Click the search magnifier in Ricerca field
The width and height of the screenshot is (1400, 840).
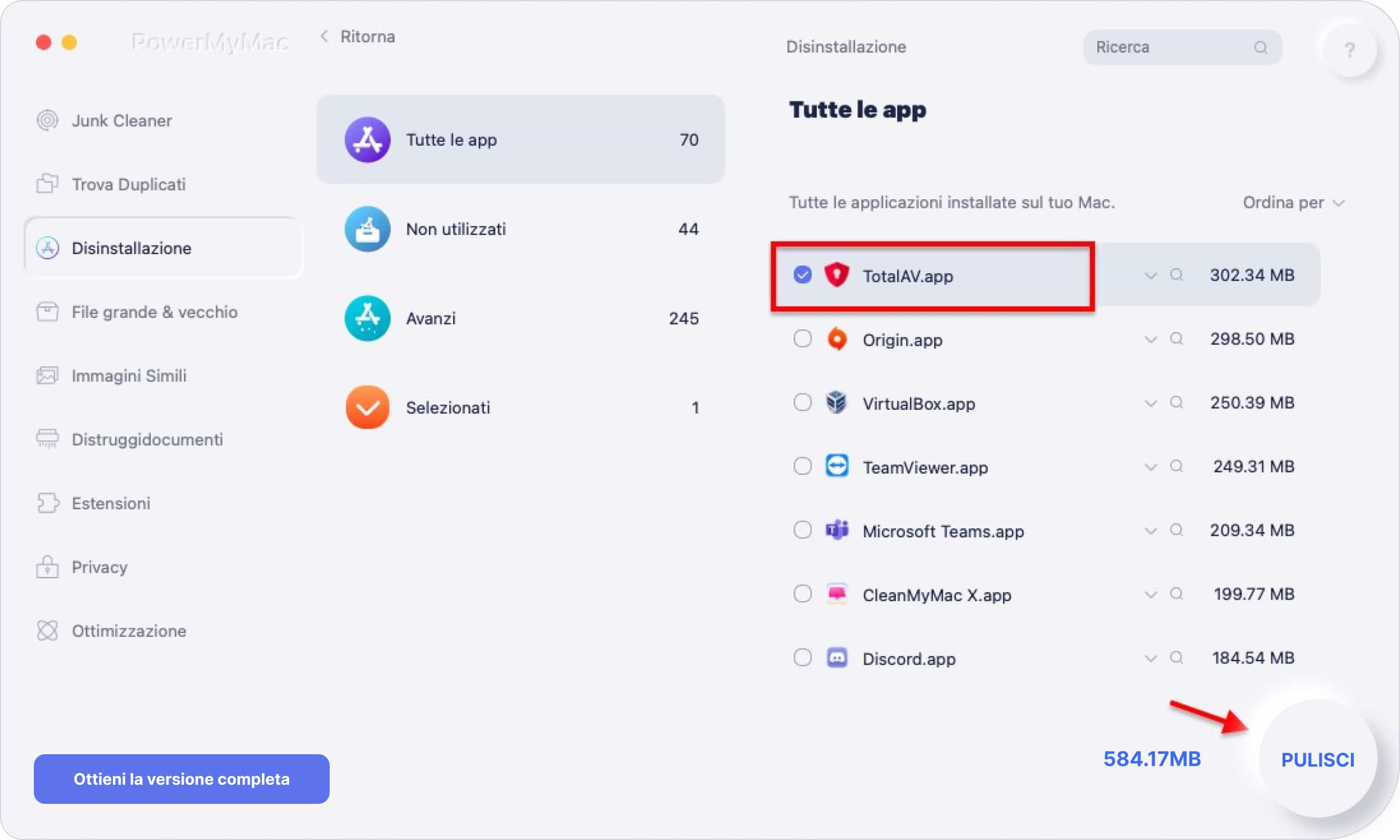(x=1260, y=47)
